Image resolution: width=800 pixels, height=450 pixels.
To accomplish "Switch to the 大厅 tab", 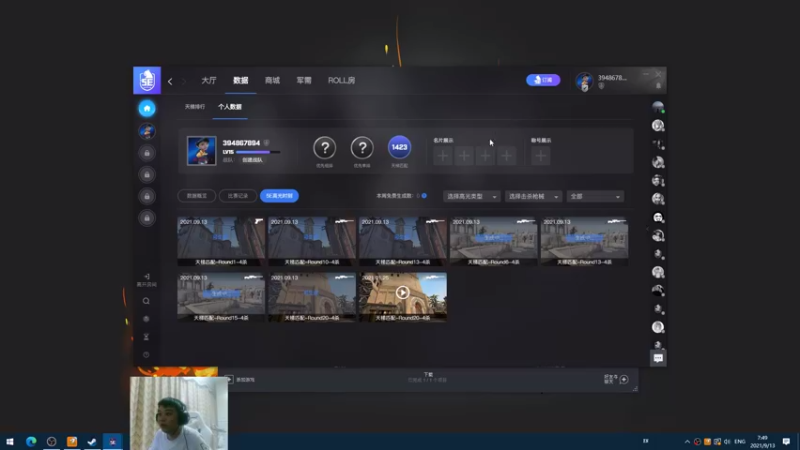I will (209, 81).
